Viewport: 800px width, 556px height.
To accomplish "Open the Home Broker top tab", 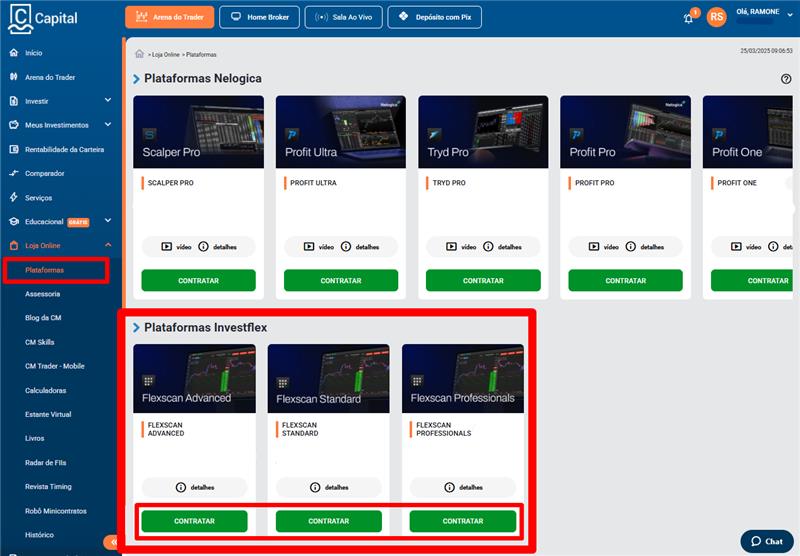I will (260, 17).
